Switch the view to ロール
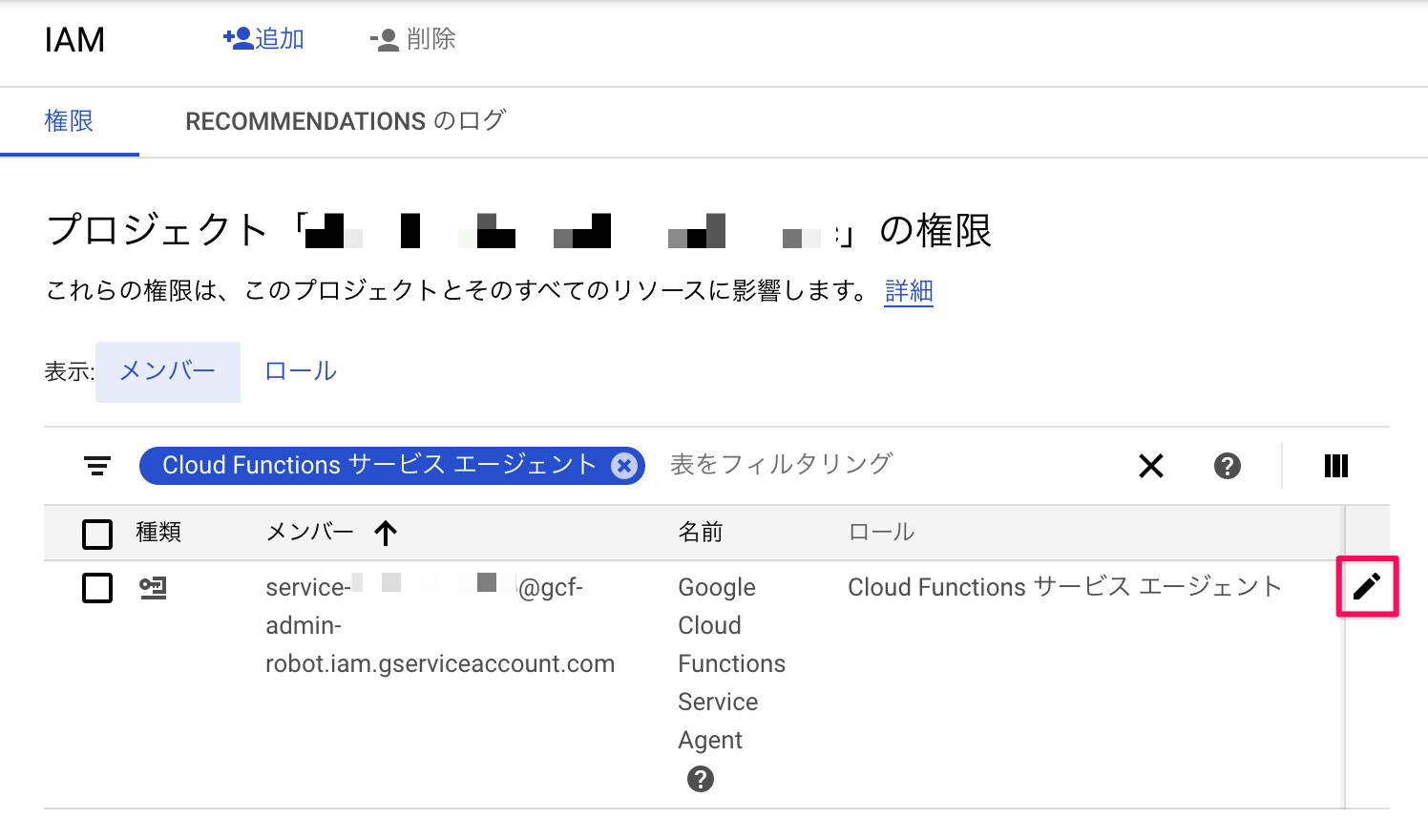Image resolution: width=1428 pixels, height=840 pixels. click(300, 371)
